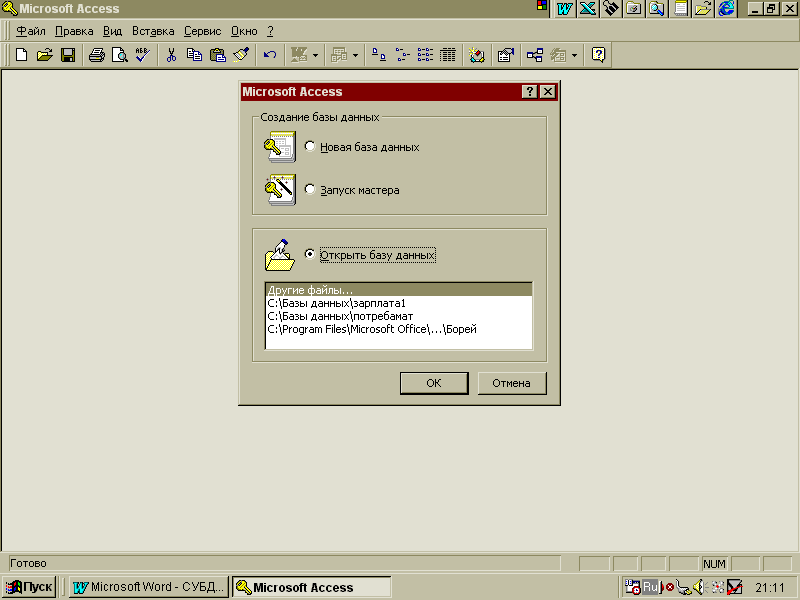Click the 21:11 clock in the tray

pyautogui.click(x=769, y=588)
